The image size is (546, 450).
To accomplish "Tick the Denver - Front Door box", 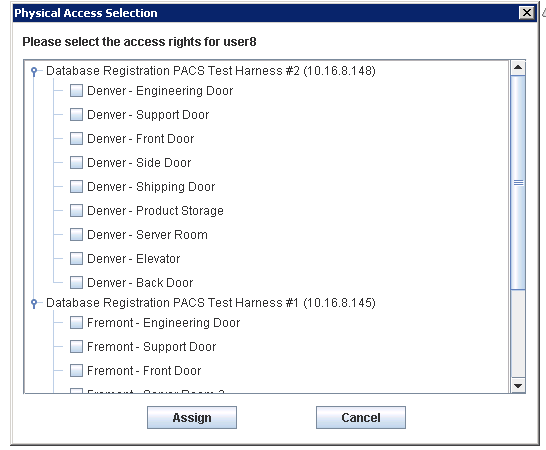I will 76,139.
